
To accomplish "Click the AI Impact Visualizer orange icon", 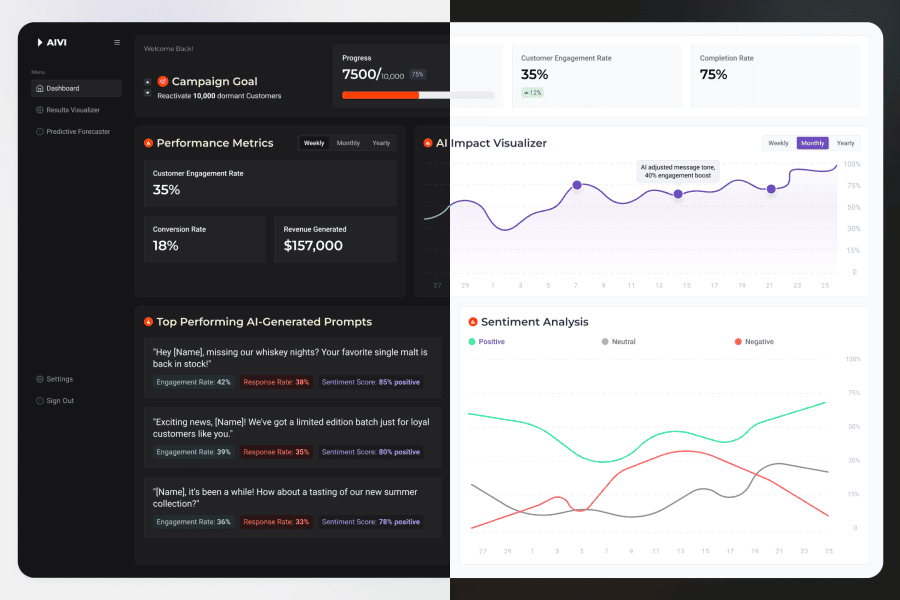I will click(428, 143).
